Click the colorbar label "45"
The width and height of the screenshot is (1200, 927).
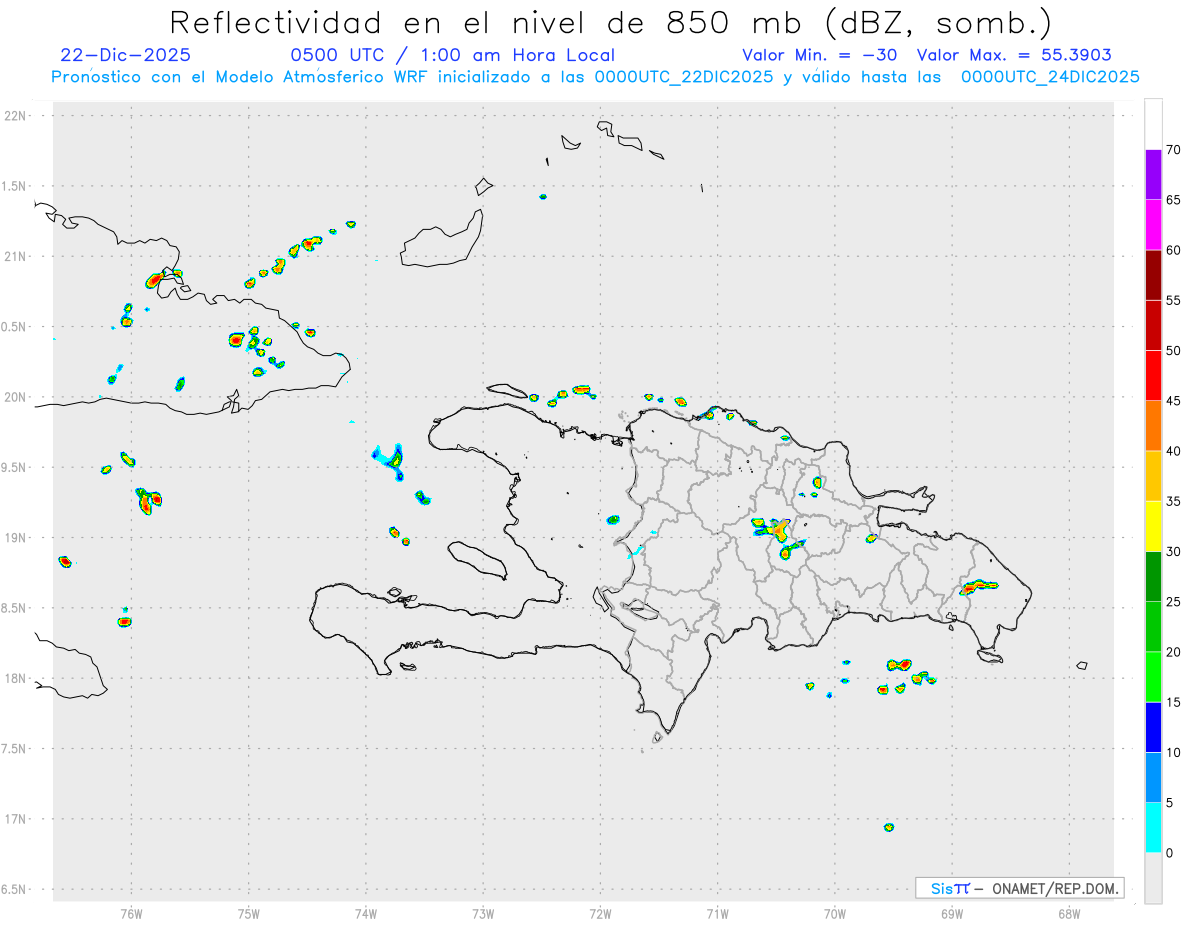coord(1174,401)
